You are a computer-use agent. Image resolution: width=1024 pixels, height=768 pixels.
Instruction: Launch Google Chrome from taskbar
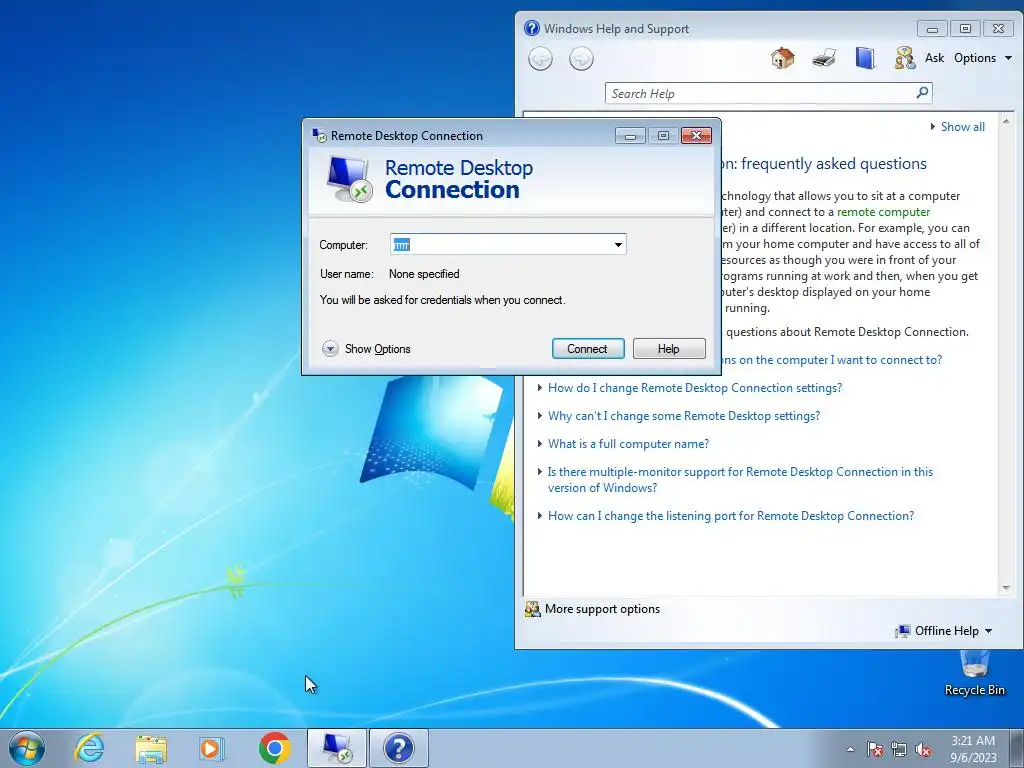274,748
